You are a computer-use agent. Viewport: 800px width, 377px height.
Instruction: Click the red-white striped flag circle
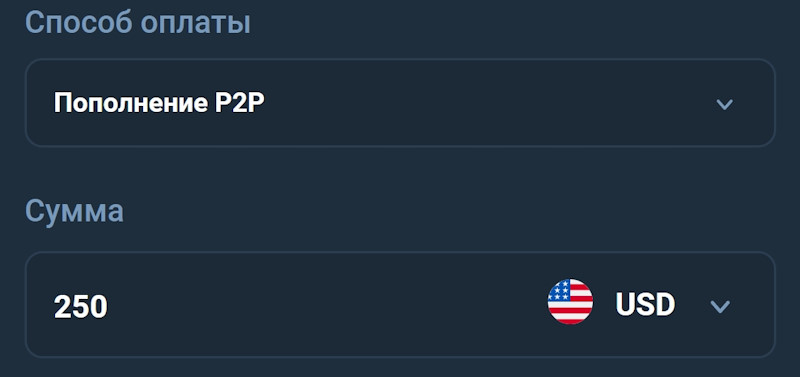[x=570, y=301]
